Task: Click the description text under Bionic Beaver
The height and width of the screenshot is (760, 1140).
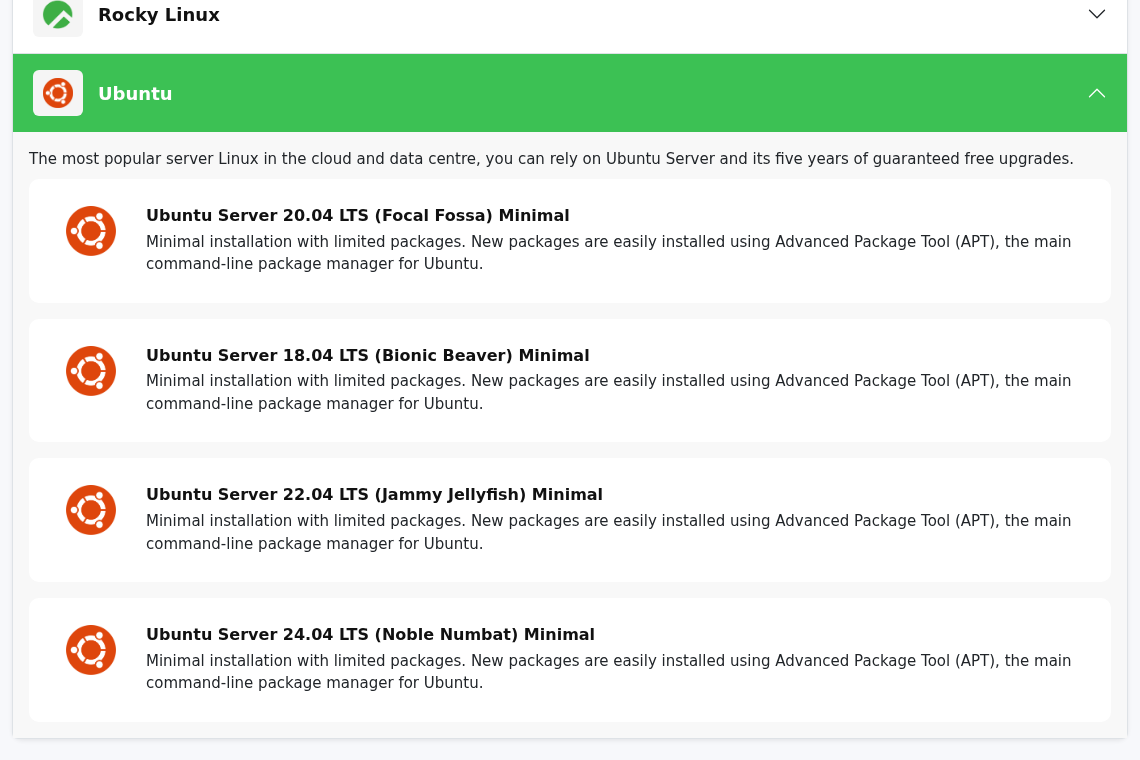Action: (609, 392)
